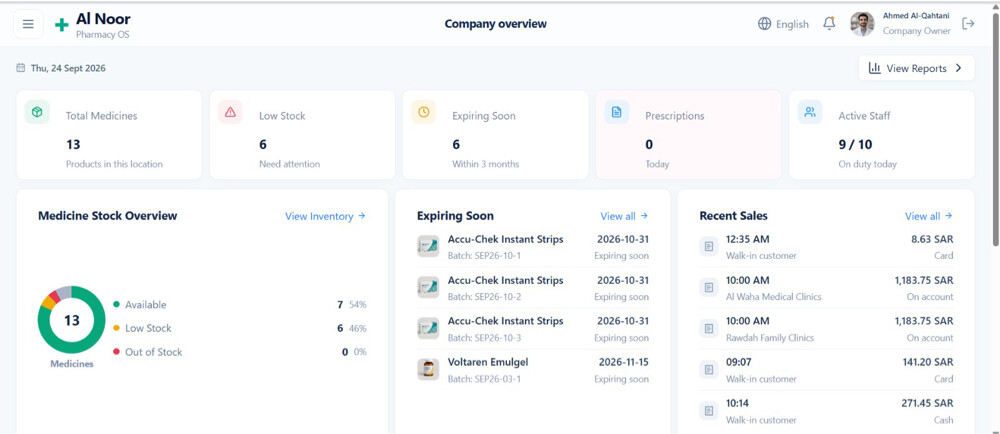
Task: Open View Inventory link
Action: click(x=325, y=216)
